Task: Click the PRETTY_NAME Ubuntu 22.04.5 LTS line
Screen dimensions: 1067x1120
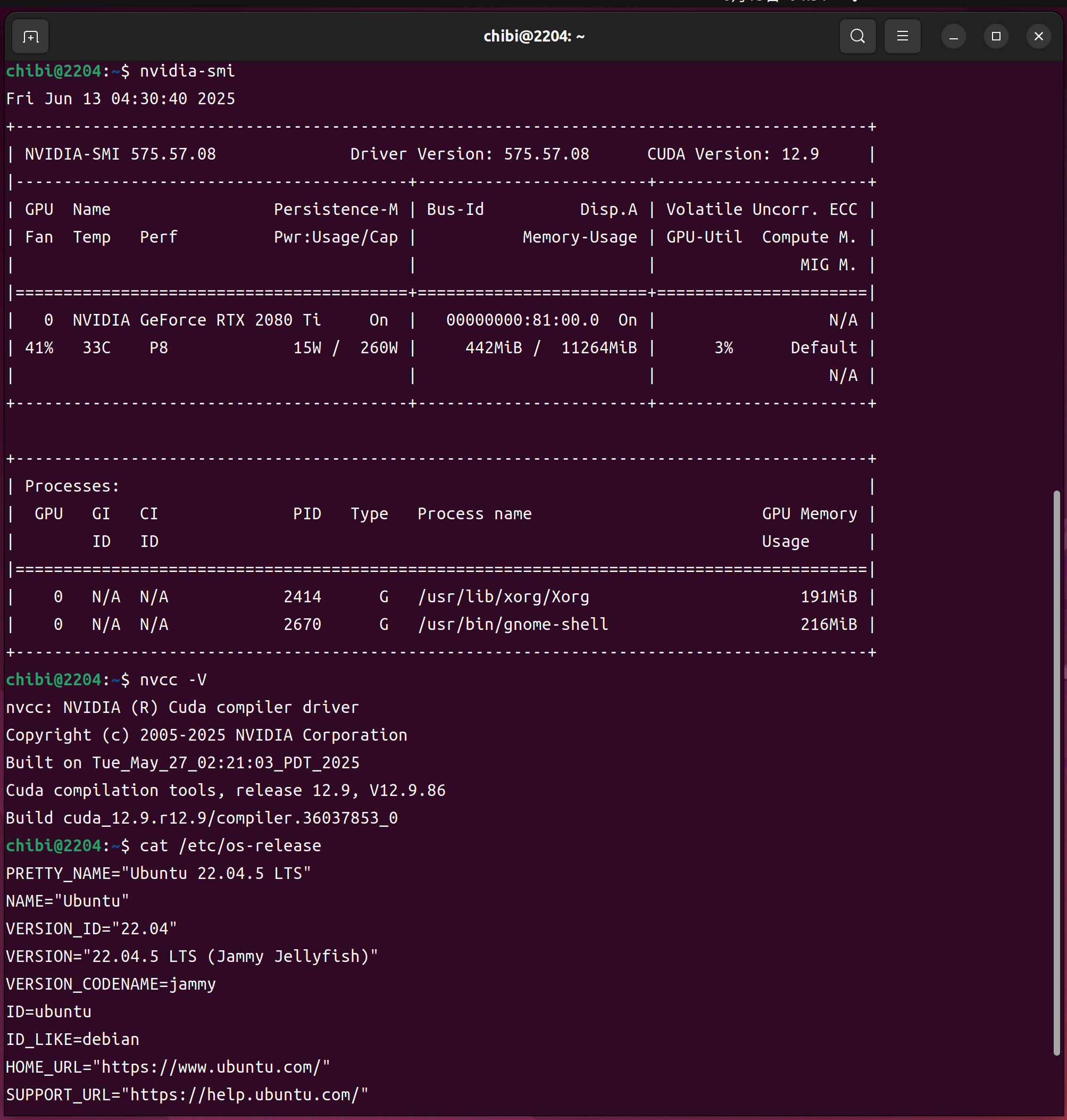Action: click(x=158, y=873)
